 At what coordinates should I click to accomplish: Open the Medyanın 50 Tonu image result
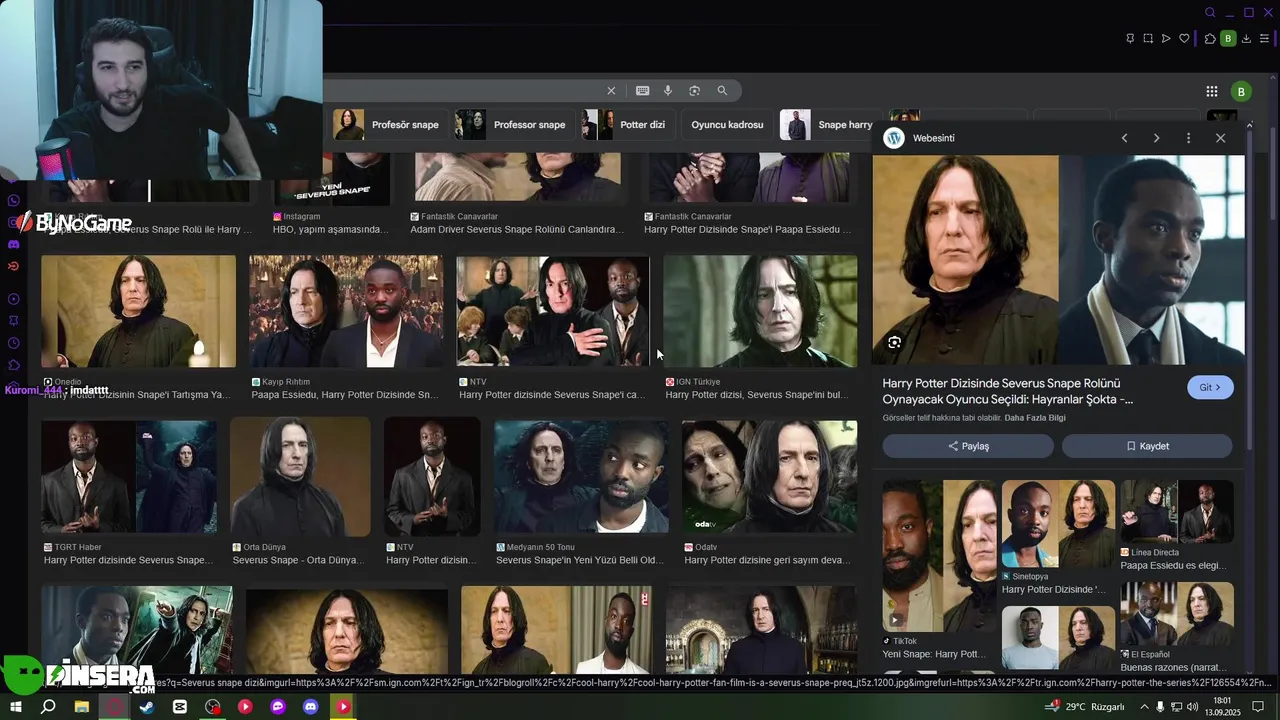point(581,476)
